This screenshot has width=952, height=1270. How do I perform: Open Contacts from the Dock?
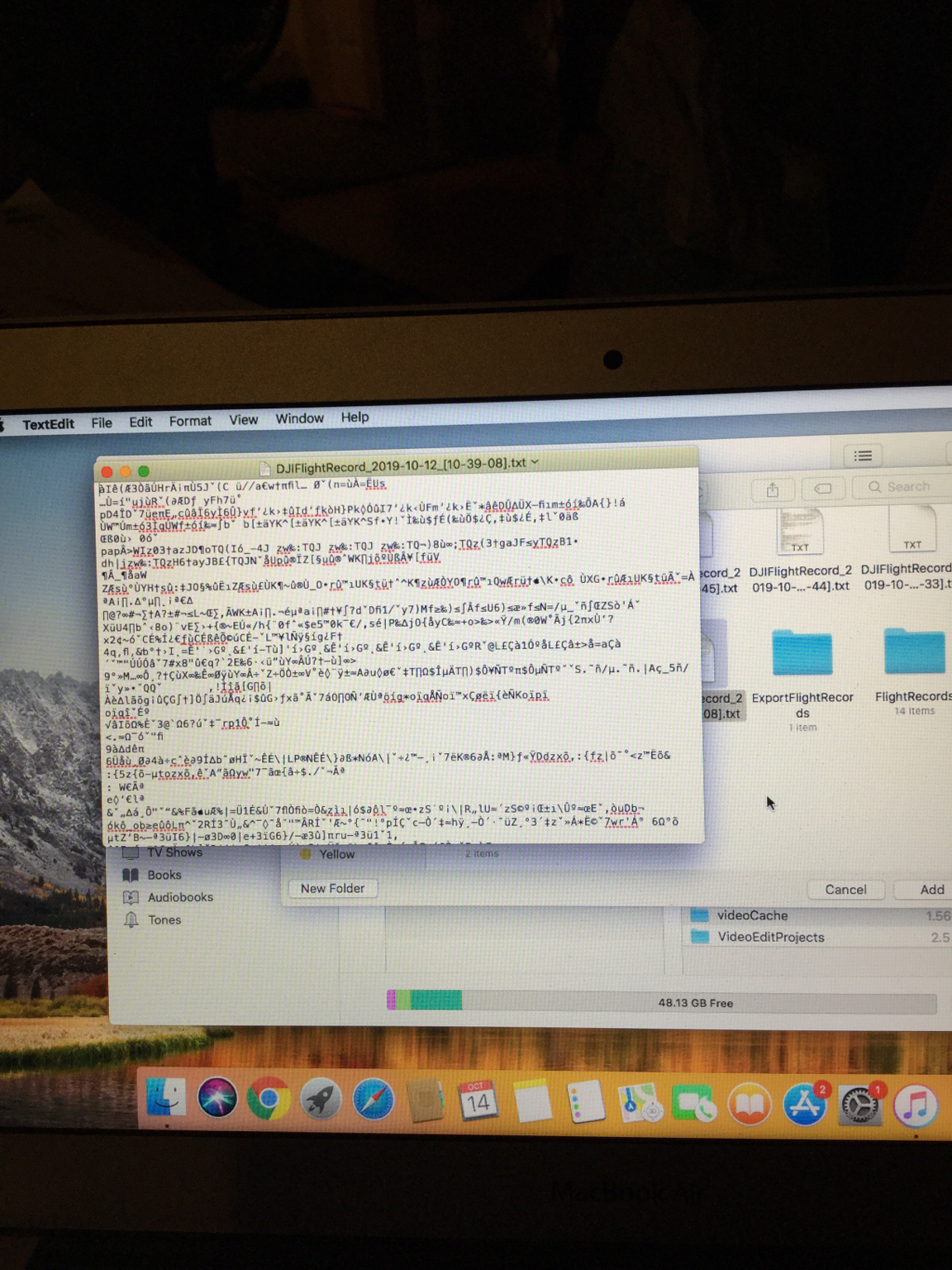pos(426,1101)
